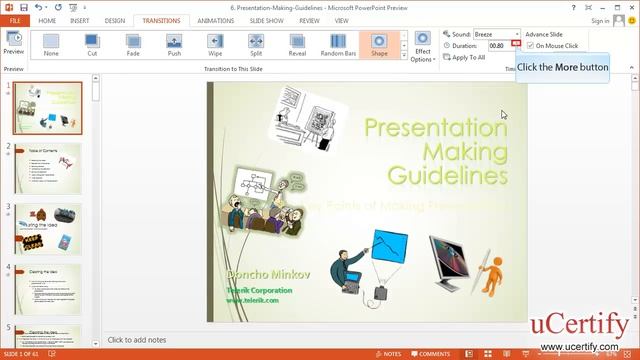This screenshot has height=360, width=640.
Task: Choose the Split transition
Action: pos(256,45)
